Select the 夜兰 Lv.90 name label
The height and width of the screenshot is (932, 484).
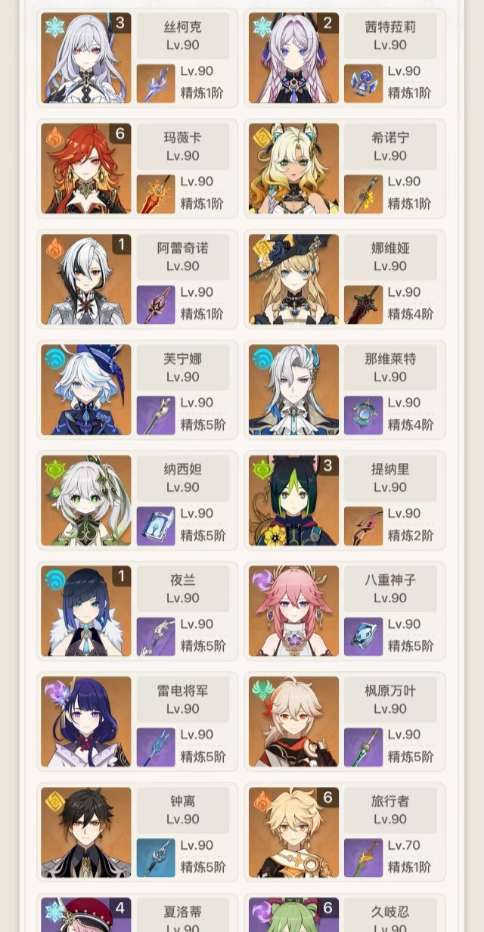point(183,588)
